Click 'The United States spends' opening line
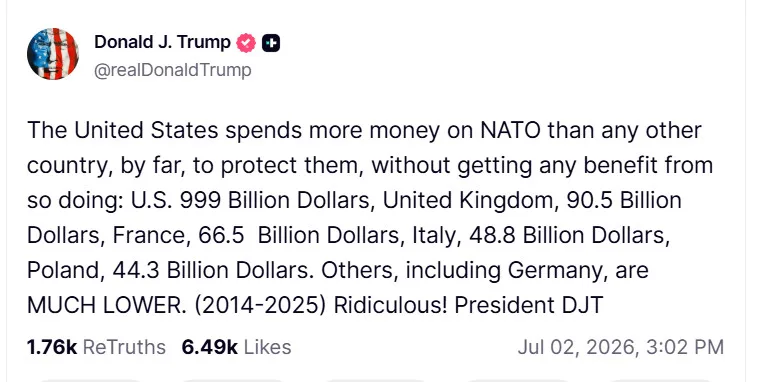This screenshot has width=762, height=382. click(x=164, y=131)
